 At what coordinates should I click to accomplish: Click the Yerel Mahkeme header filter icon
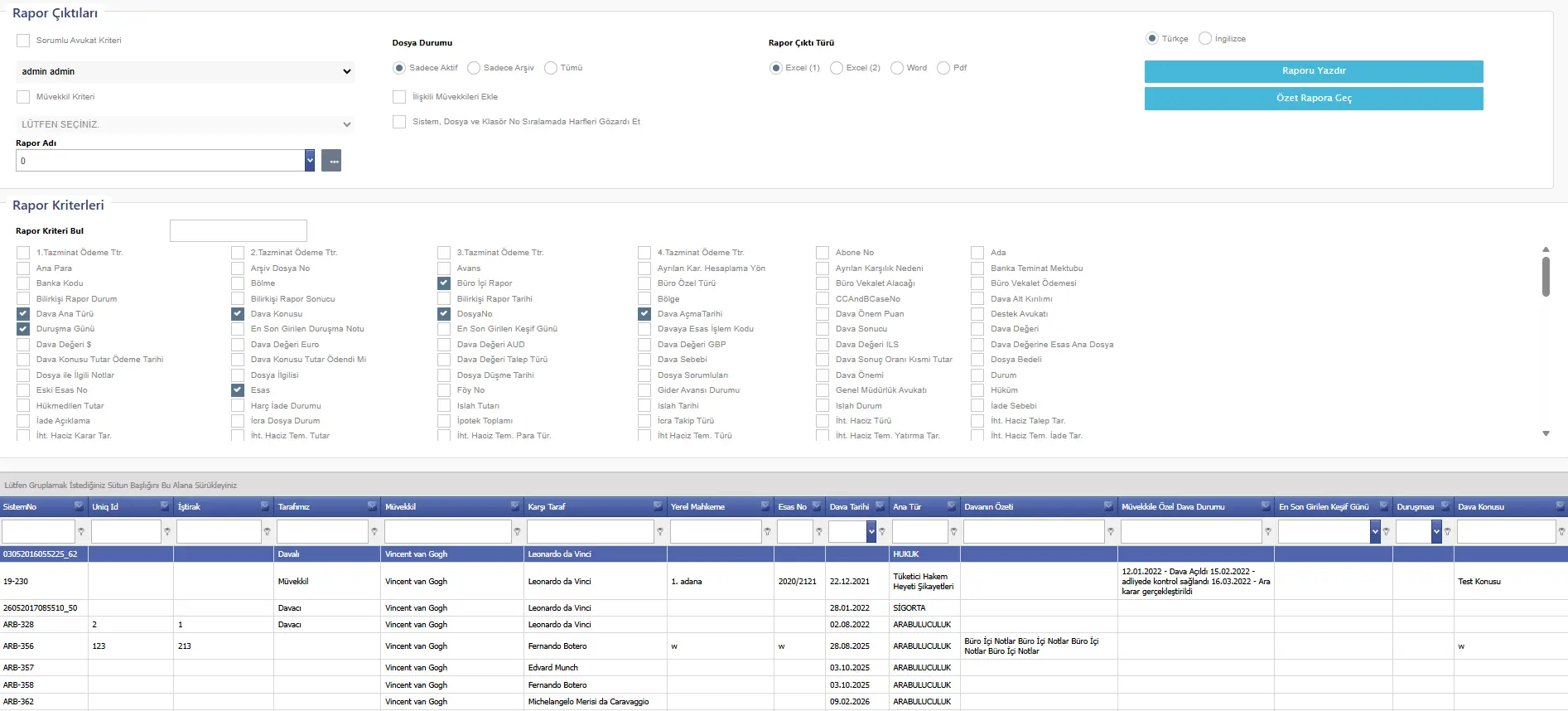click(765, 506)
